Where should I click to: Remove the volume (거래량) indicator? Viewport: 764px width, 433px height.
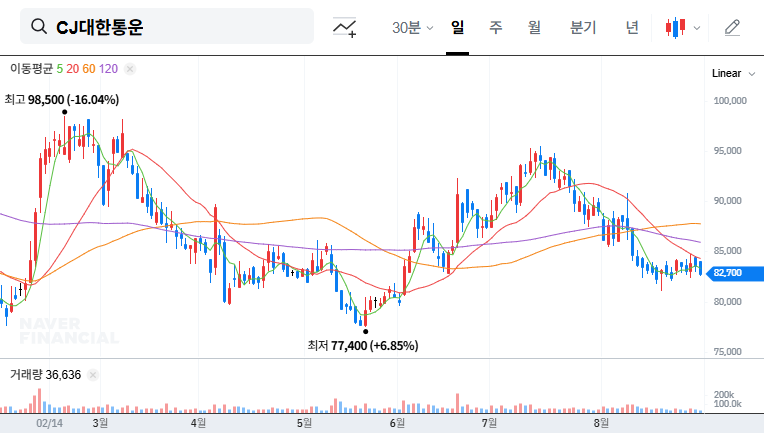[93, 375]
